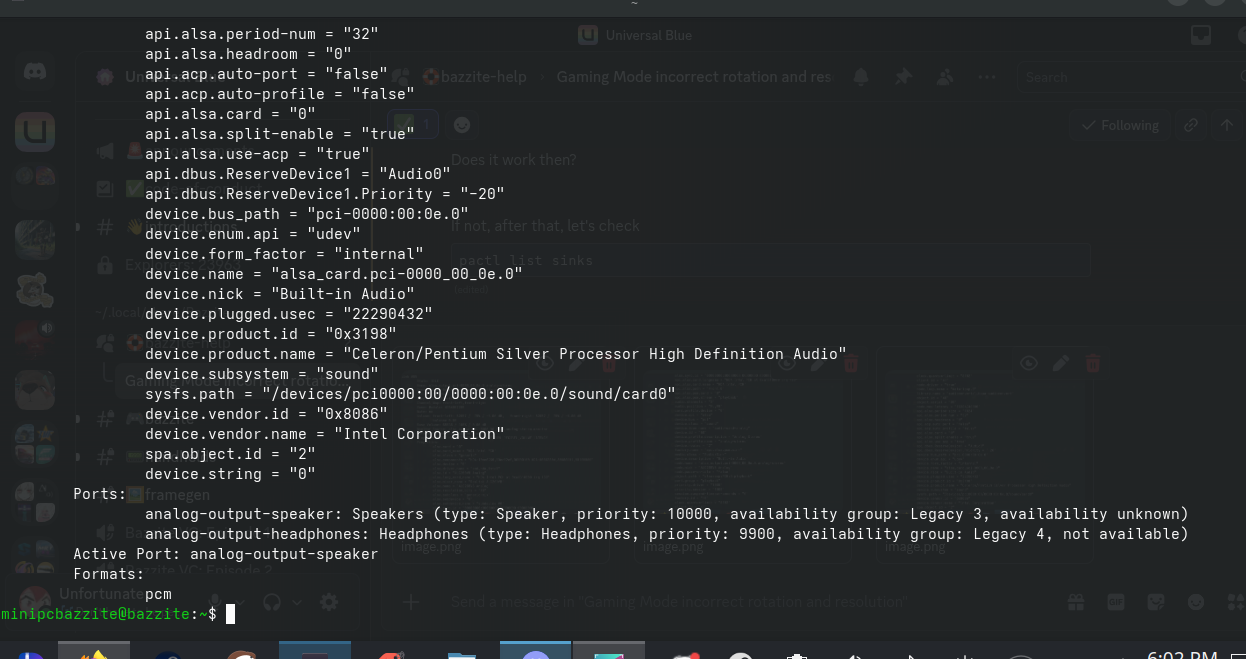Click terminal line device.product.id = "0x3198"

click(271, 333)
